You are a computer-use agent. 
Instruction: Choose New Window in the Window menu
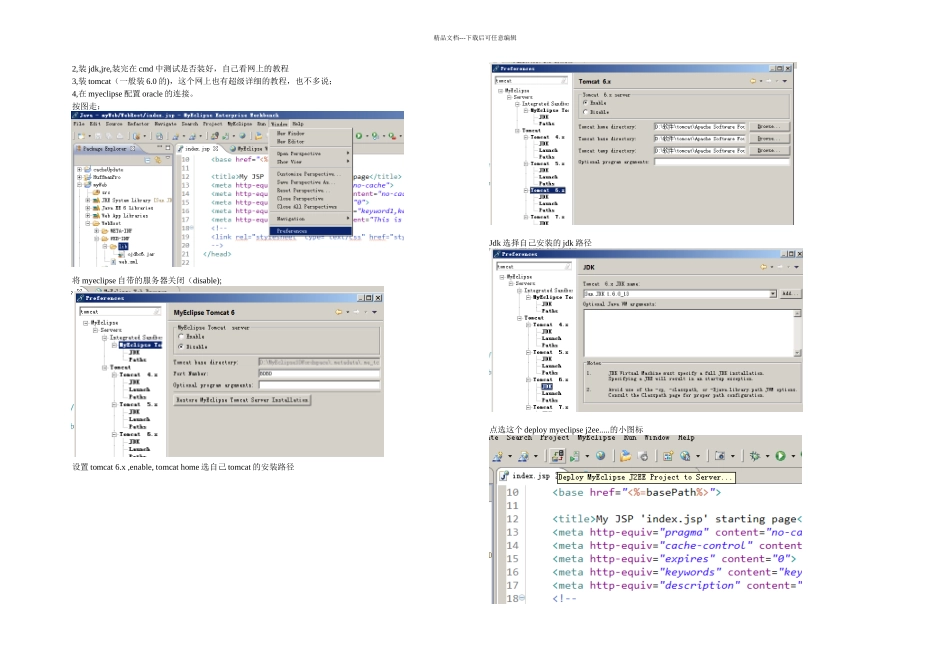(x=291, y=133)
